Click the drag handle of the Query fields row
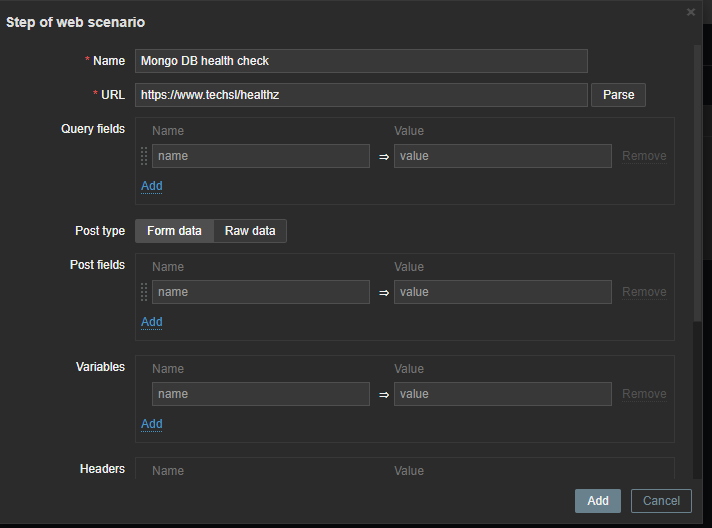Viewport: 712px width, 528px height. coord(144,156)
